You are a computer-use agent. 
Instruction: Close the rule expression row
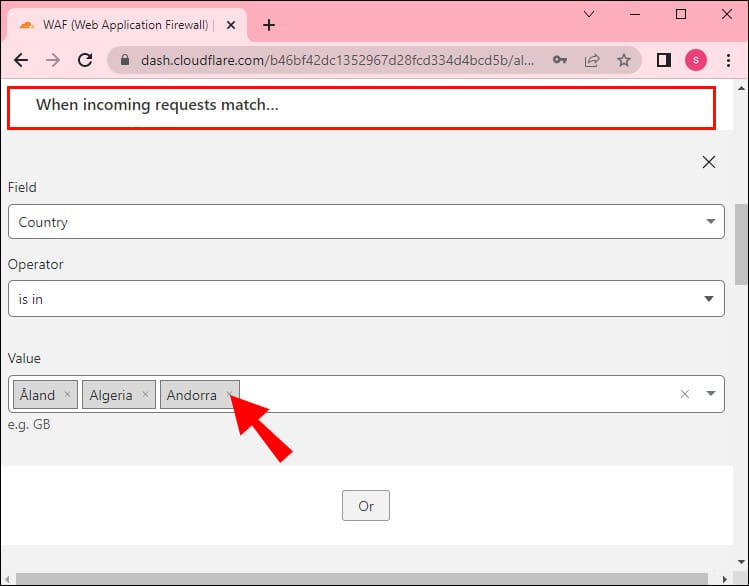[x=709, y=162]
